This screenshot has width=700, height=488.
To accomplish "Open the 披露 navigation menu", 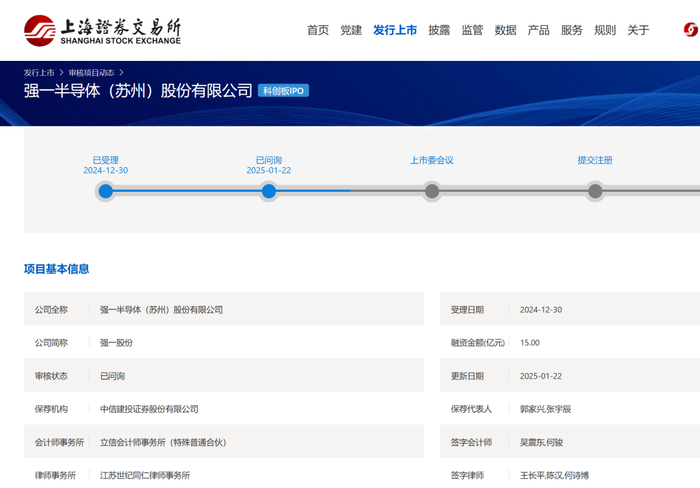I will coord(439,30).
